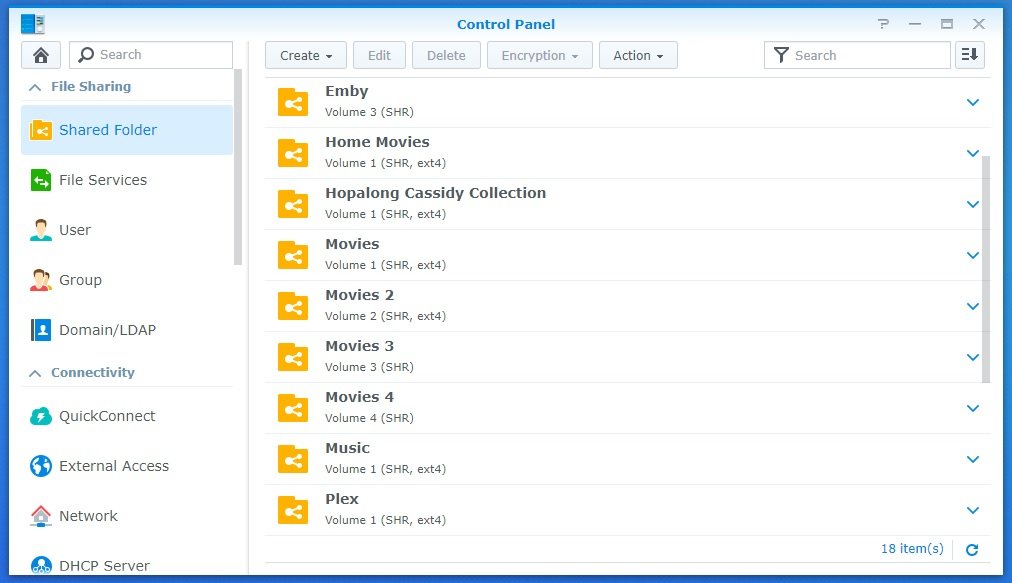Collapse the Connectivity section

click(35, 373)
